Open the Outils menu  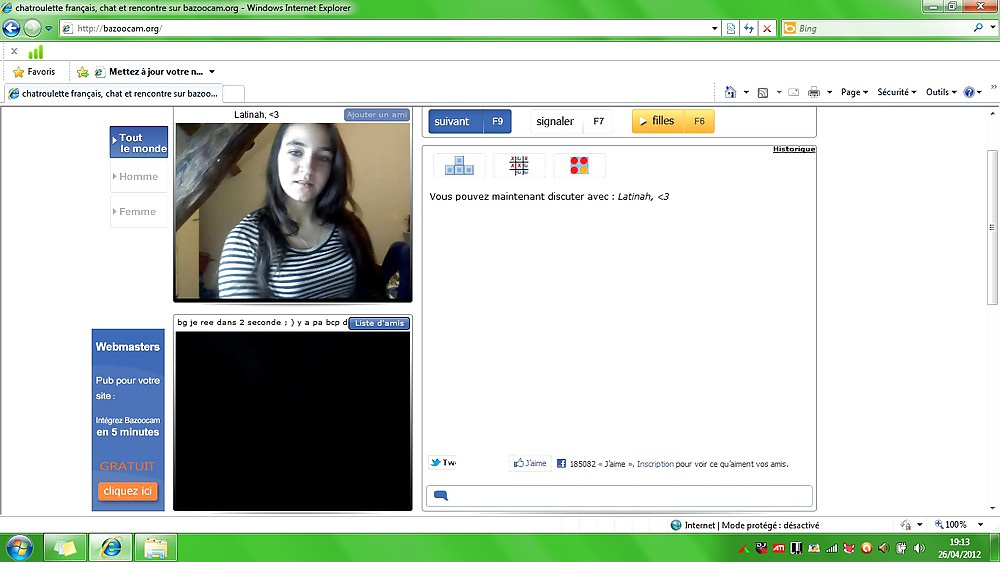click(941, 92)
